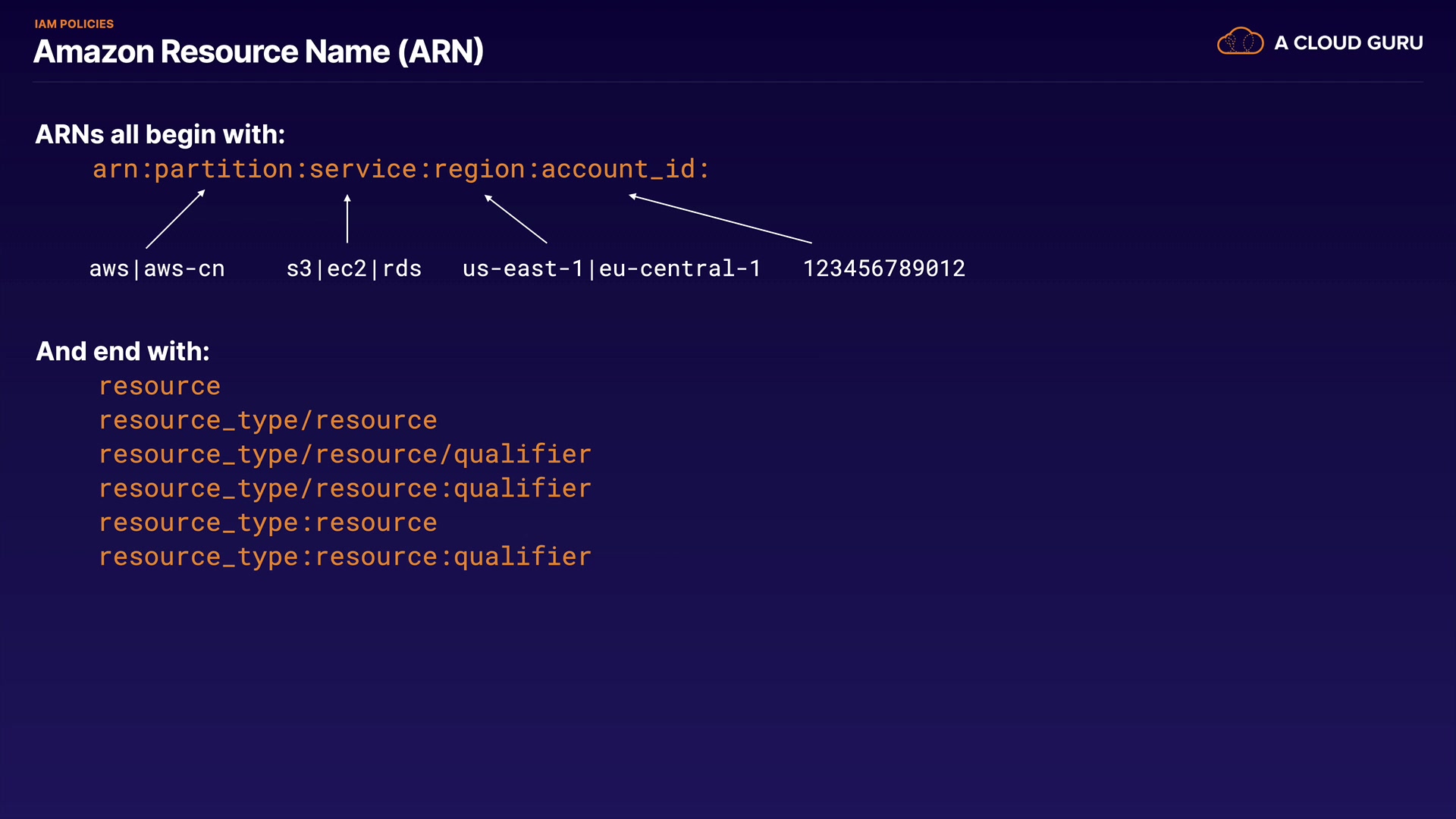Click the "A CLOUD GURU" brand text
The image size is (1456, 819).
pos(1348,43)
